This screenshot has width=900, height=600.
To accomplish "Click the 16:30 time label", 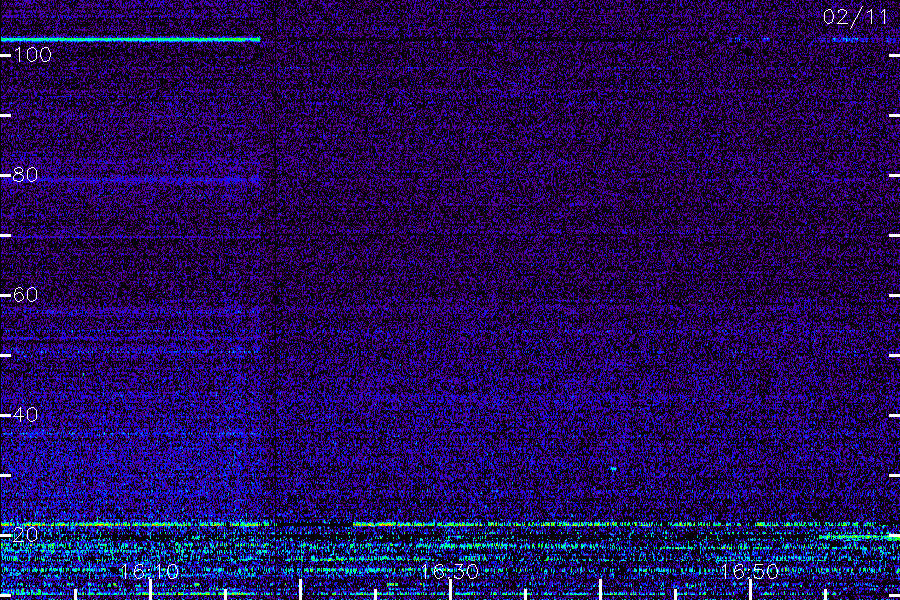I will 449,571.
